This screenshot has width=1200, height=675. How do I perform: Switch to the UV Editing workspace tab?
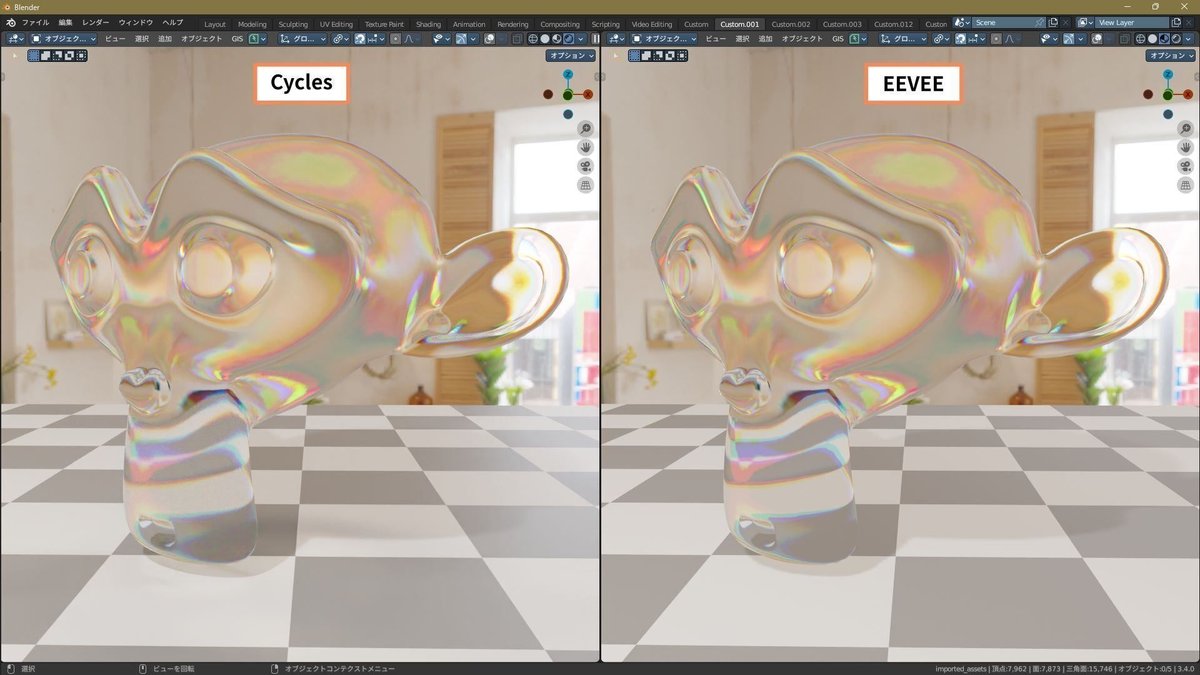pyautogui.click(x=337, y=24)
